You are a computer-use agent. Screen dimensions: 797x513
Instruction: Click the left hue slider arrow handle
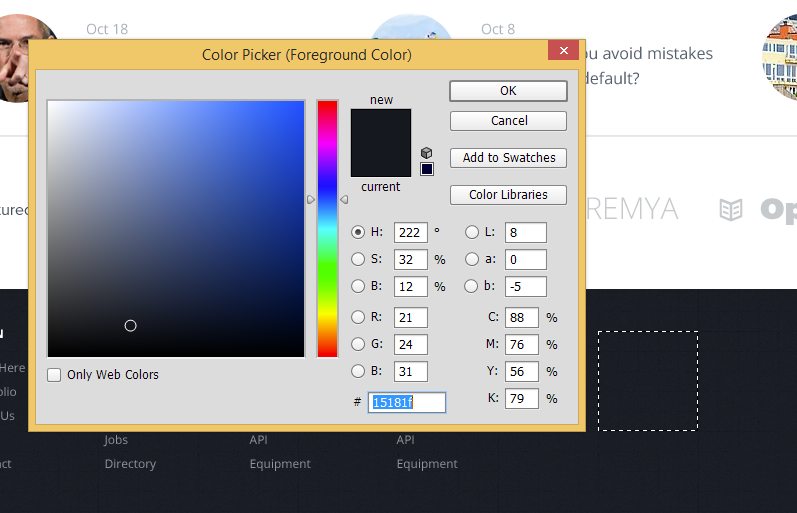[x=311, y=200]
